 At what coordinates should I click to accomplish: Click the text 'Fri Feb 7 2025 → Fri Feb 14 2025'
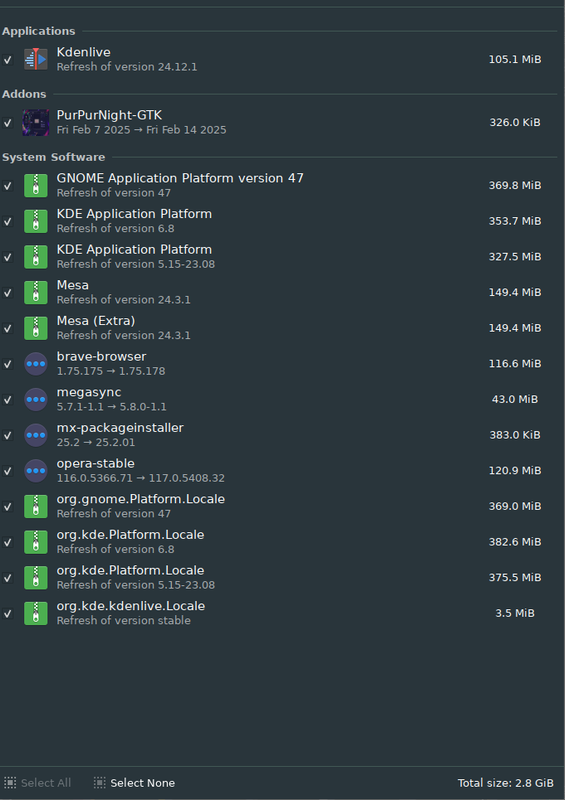(141, 130)
